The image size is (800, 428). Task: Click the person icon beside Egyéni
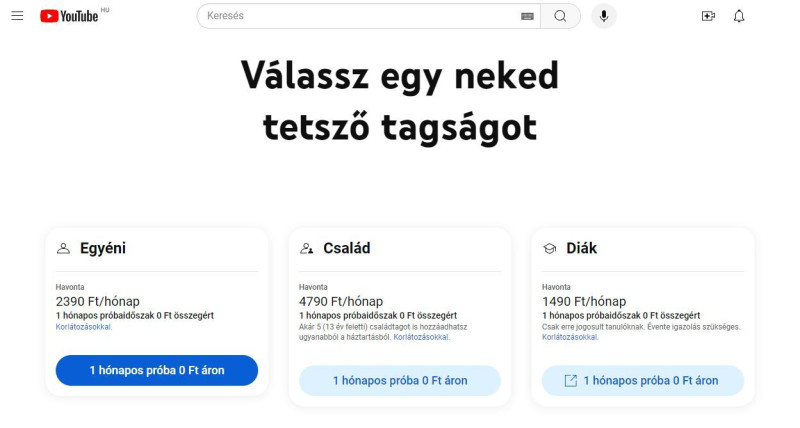(64, 248)
